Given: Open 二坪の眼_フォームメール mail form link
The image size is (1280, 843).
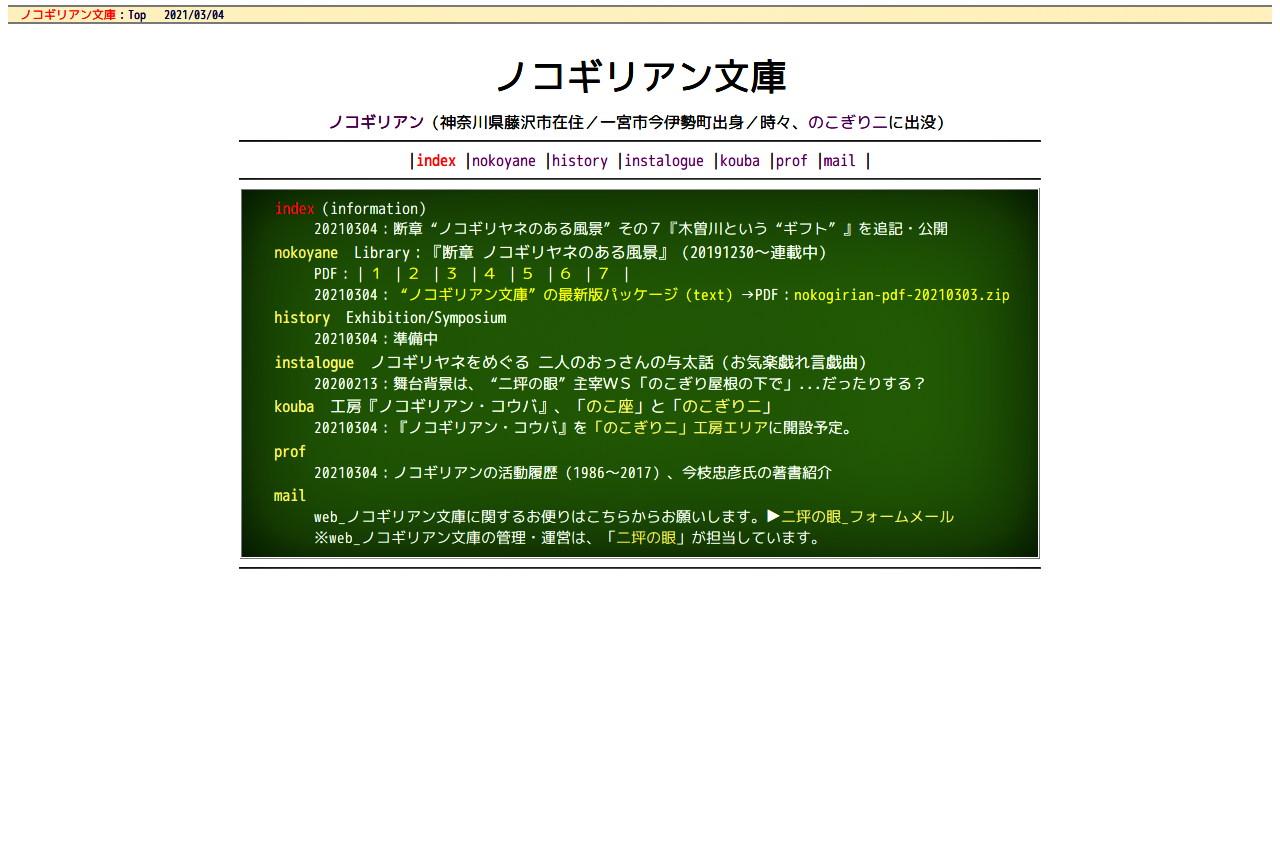Looking at the screenshot, I should (x=867, y=517).
